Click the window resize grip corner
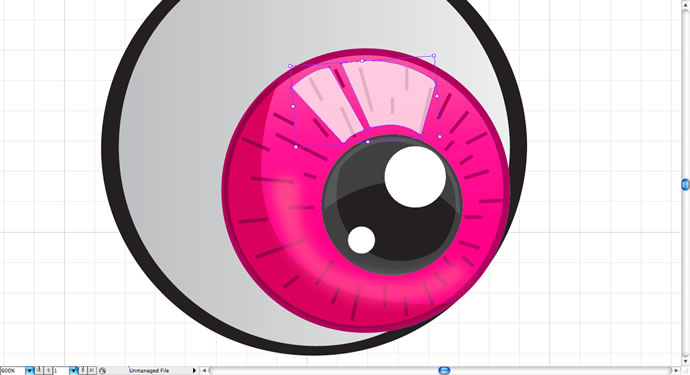The width and height of the screenshot is (690, 375). click(x=686, y=371)
